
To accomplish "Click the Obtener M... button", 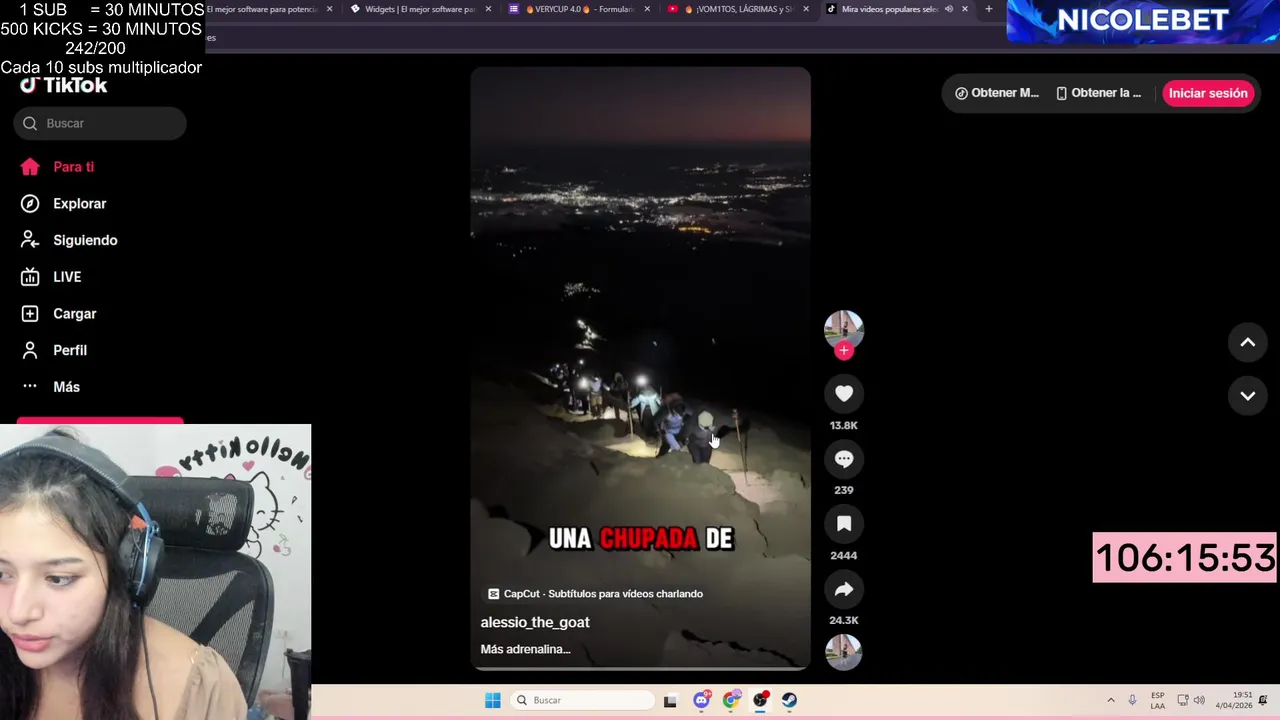I will click(x=997, y=93).
